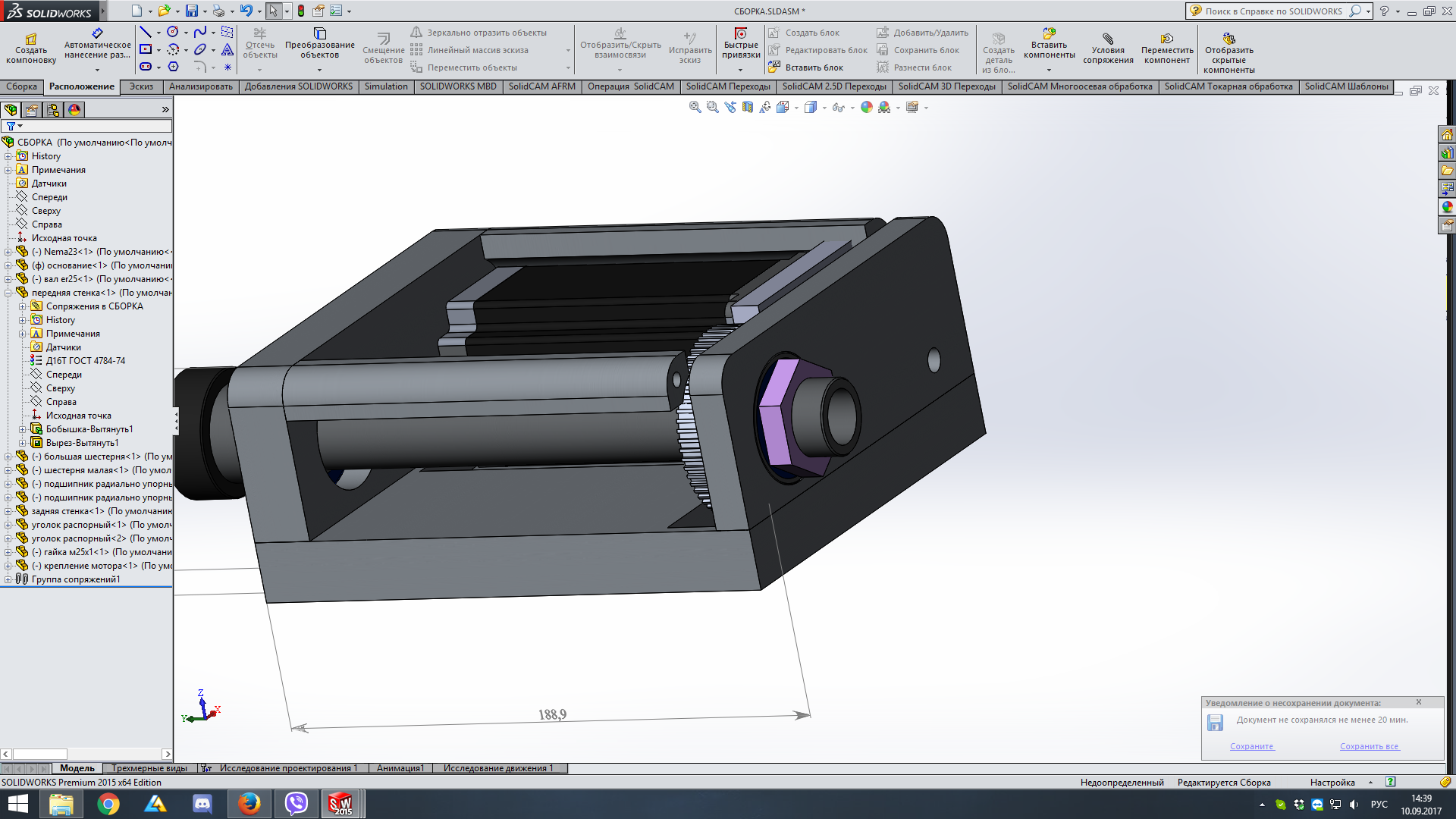Open the PropertyManager tab icon
Viewport: 1456px width, 819px height.
pos(32,110)
